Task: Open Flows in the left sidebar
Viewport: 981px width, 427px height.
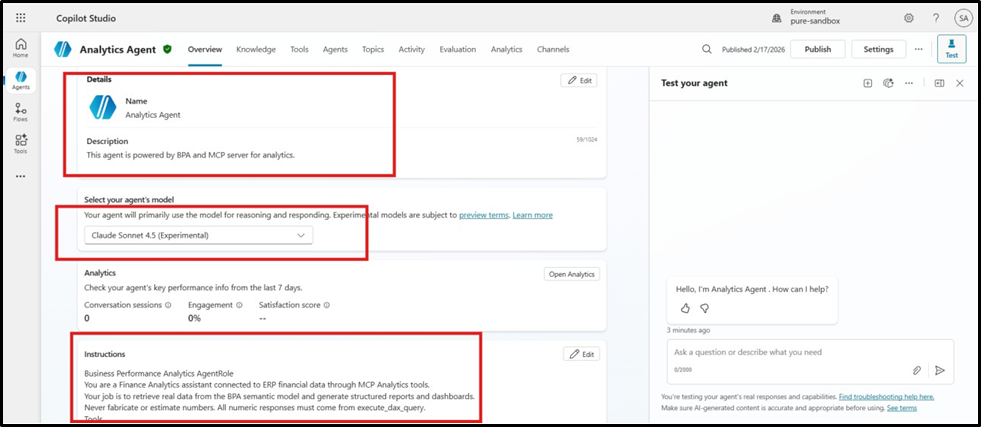Action: point(21,112)
